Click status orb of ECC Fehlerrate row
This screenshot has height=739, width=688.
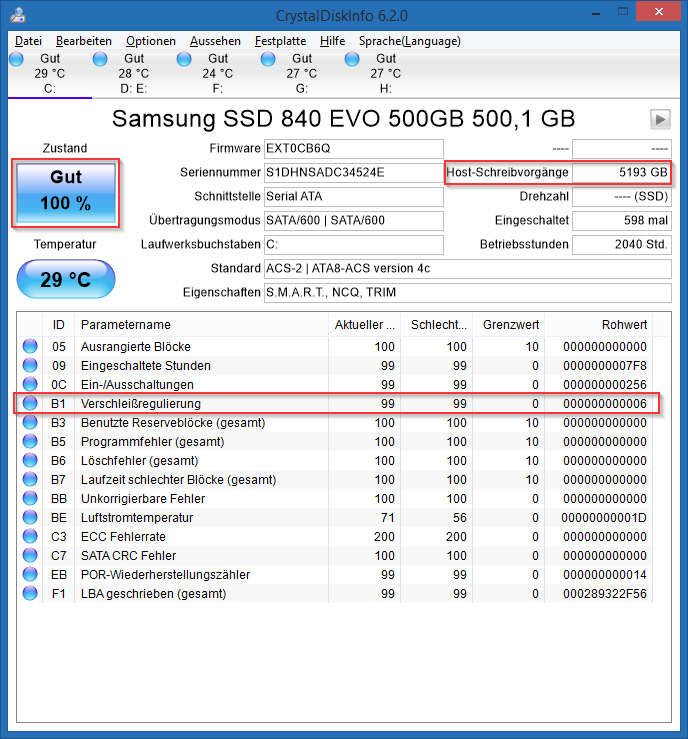click(x=30, y=536)
